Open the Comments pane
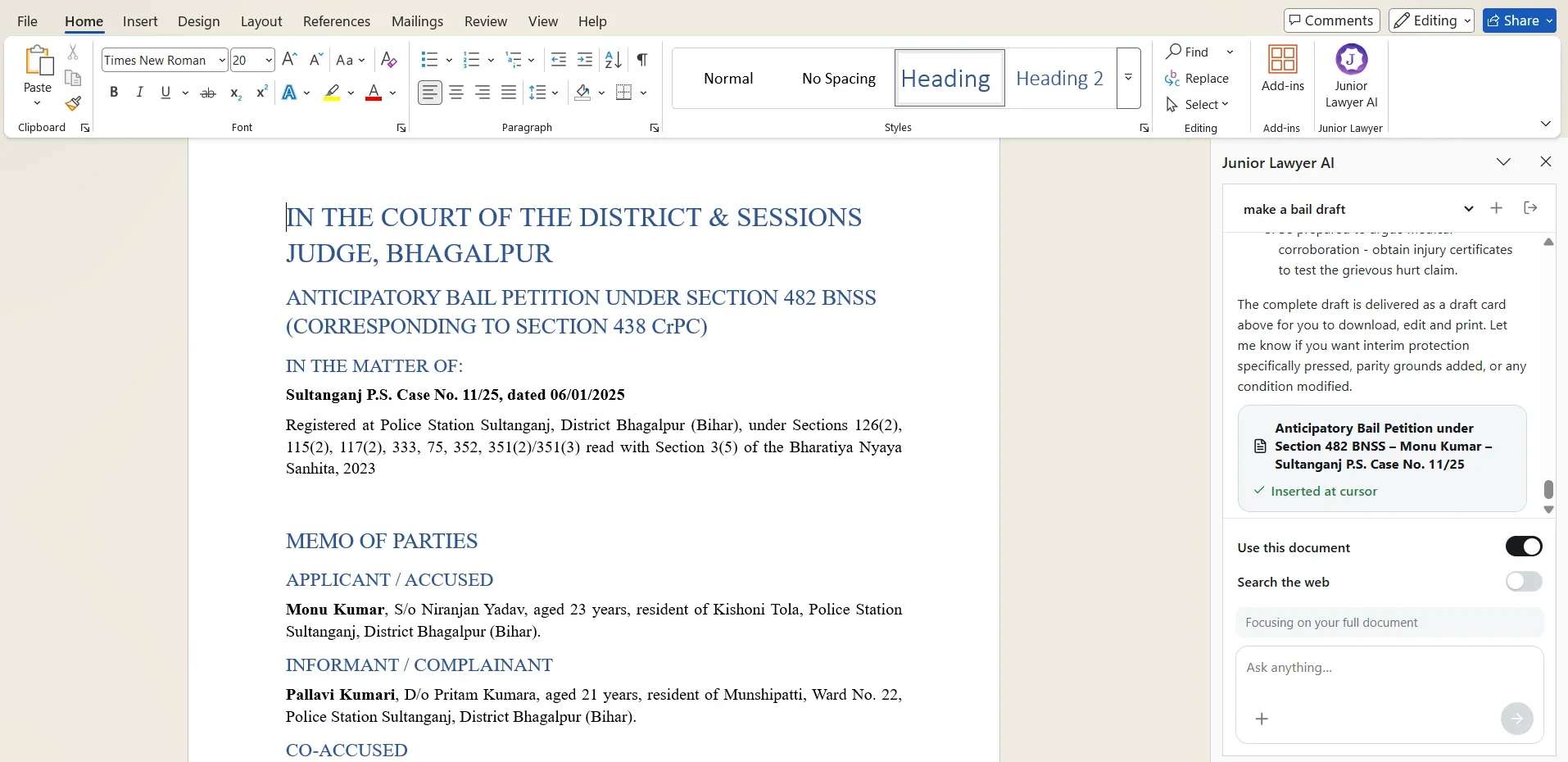 1332,20
